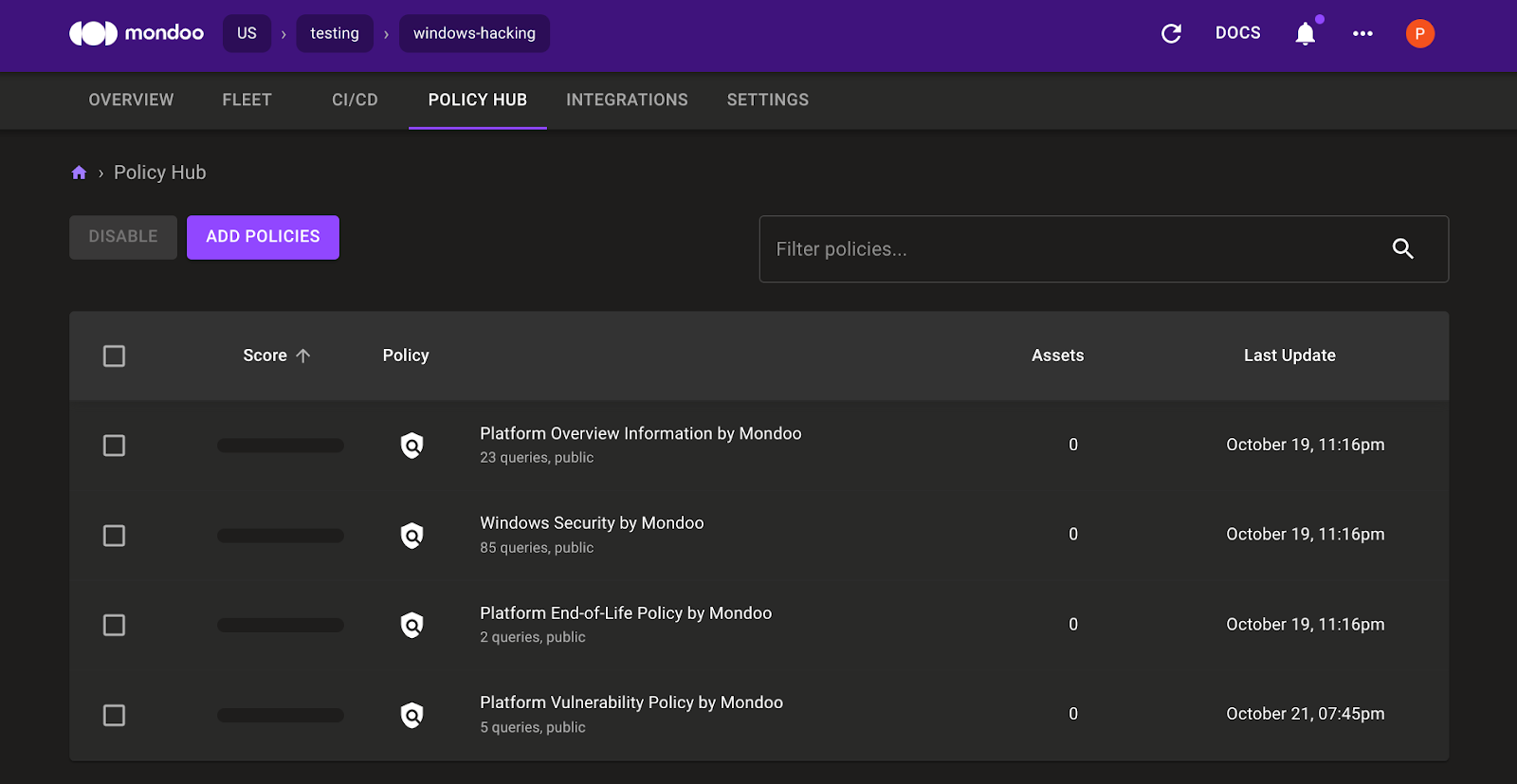The height and width of the screenshot is (784, 1517).
Task: Open the user profile avatar P
Action: 1419,33
